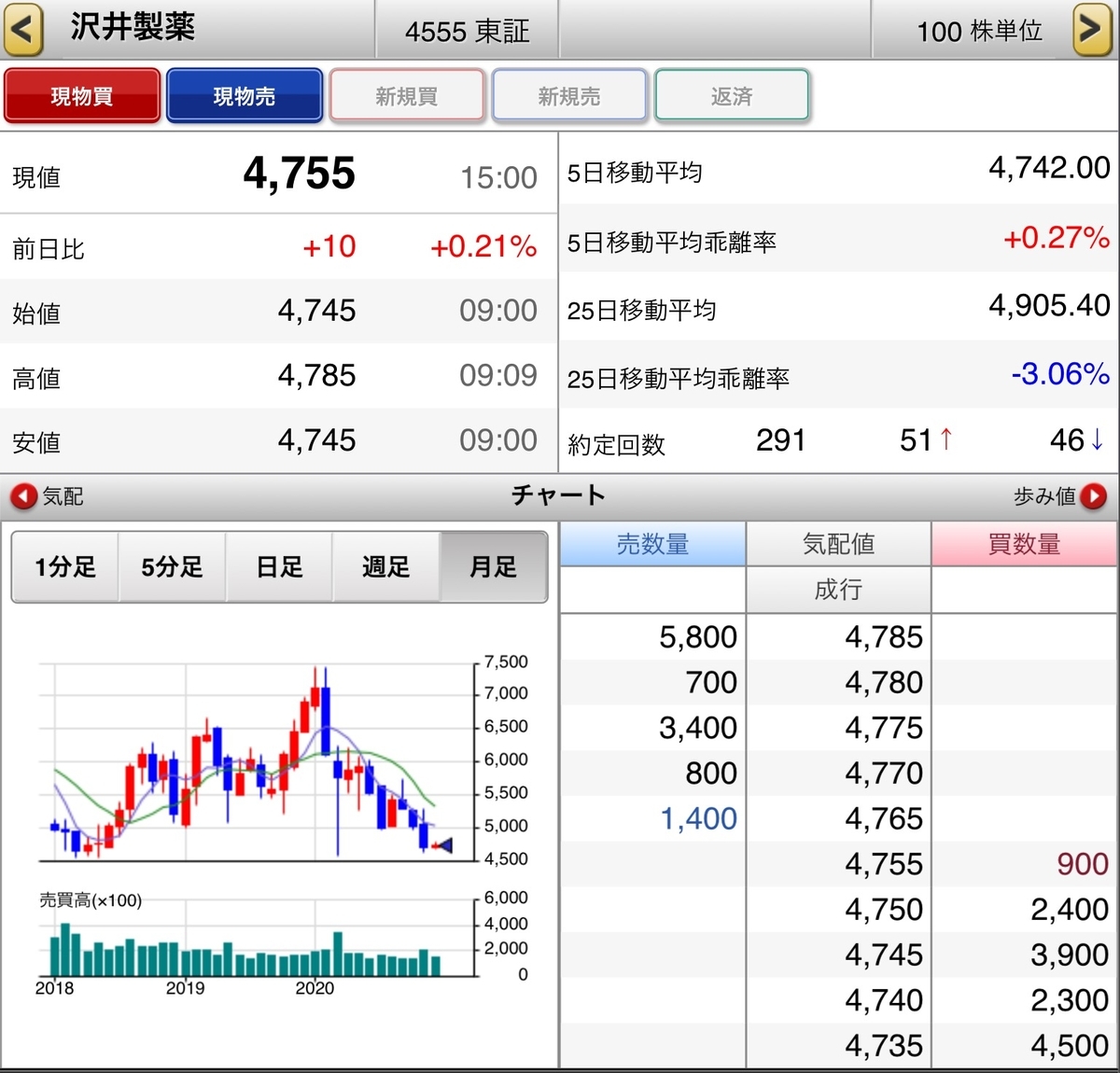
Task: Tap the 現物買 buy button
Action: pyautogui.click(x=82, y=96)
